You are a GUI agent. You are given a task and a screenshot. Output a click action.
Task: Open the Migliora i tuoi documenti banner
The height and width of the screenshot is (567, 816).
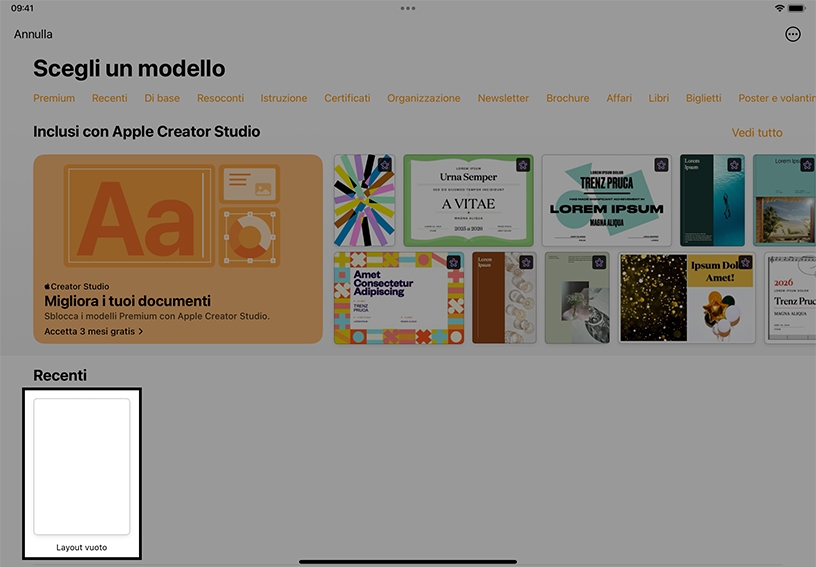178,249
